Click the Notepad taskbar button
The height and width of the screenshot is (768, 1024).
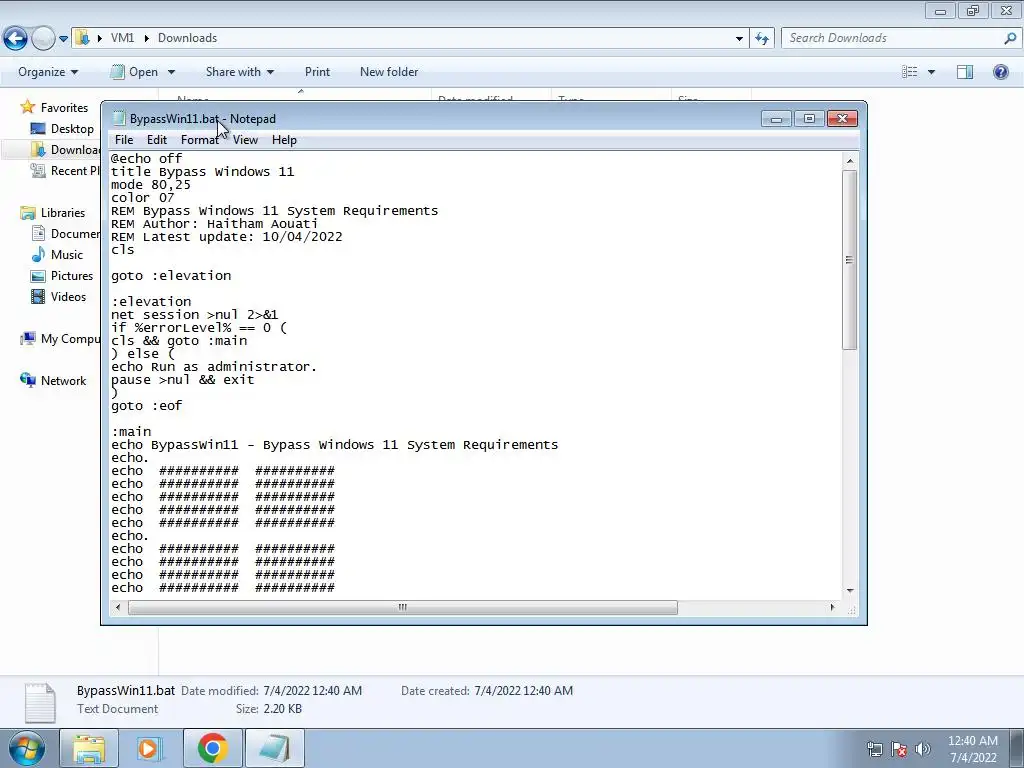pyautogui.click(x=275, y=748)
